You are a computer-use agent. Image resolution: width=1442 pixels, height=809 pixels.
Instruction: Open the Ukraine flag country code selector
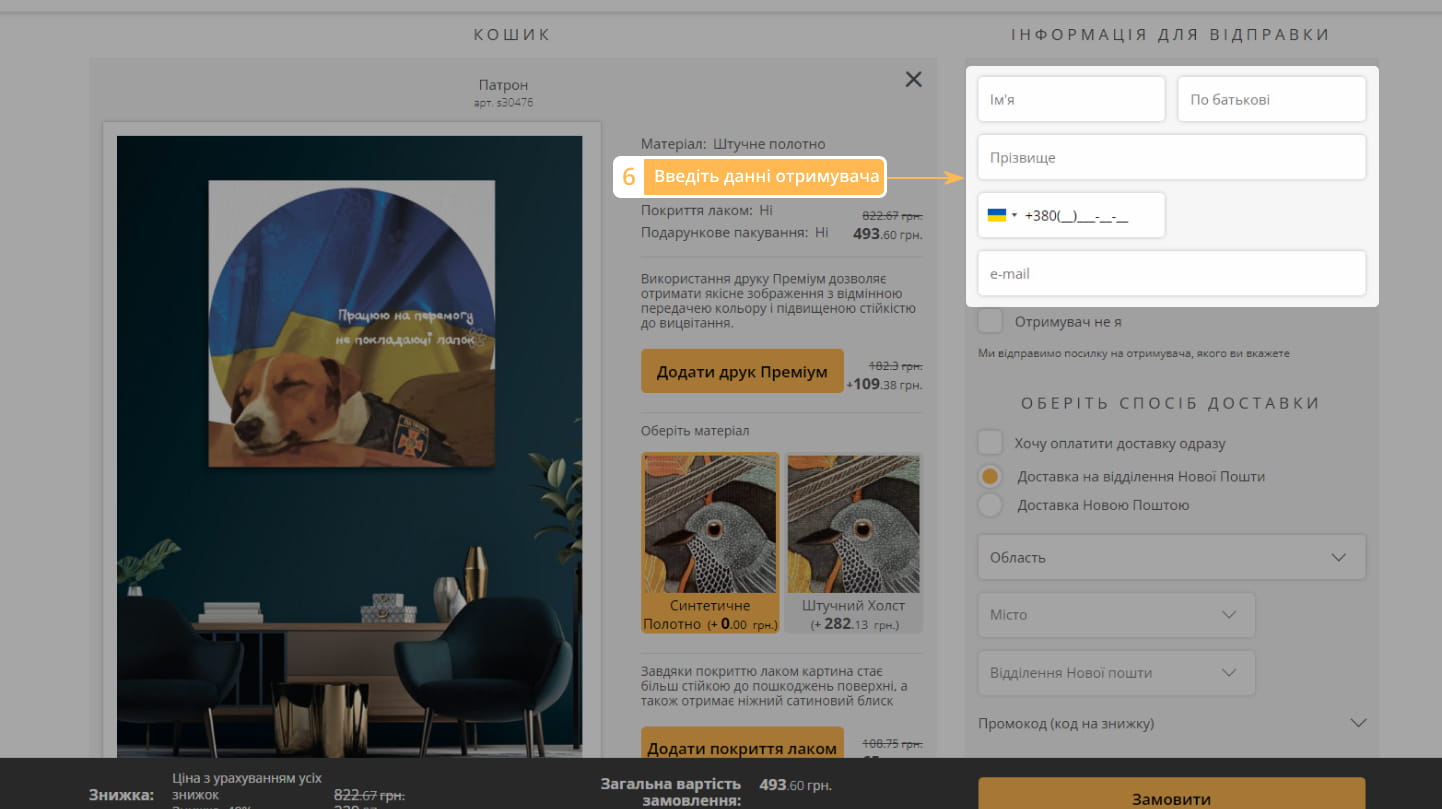(x=1001, y=215)
